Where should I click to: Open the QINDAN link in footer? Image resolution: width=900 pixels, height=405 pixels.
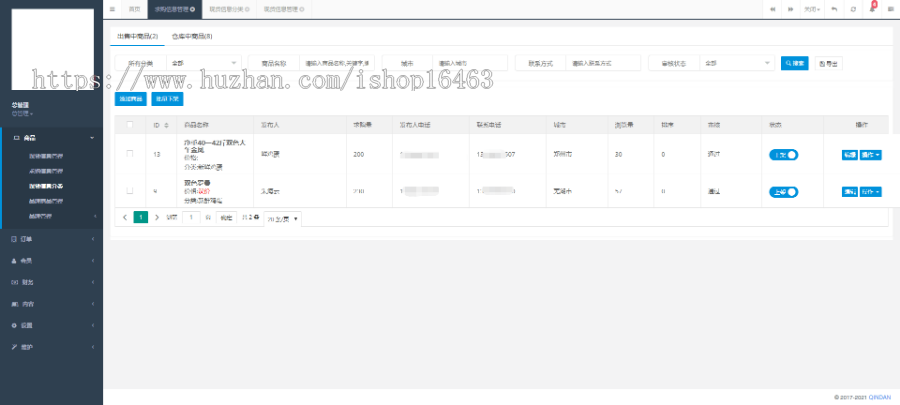click(879, 397)
